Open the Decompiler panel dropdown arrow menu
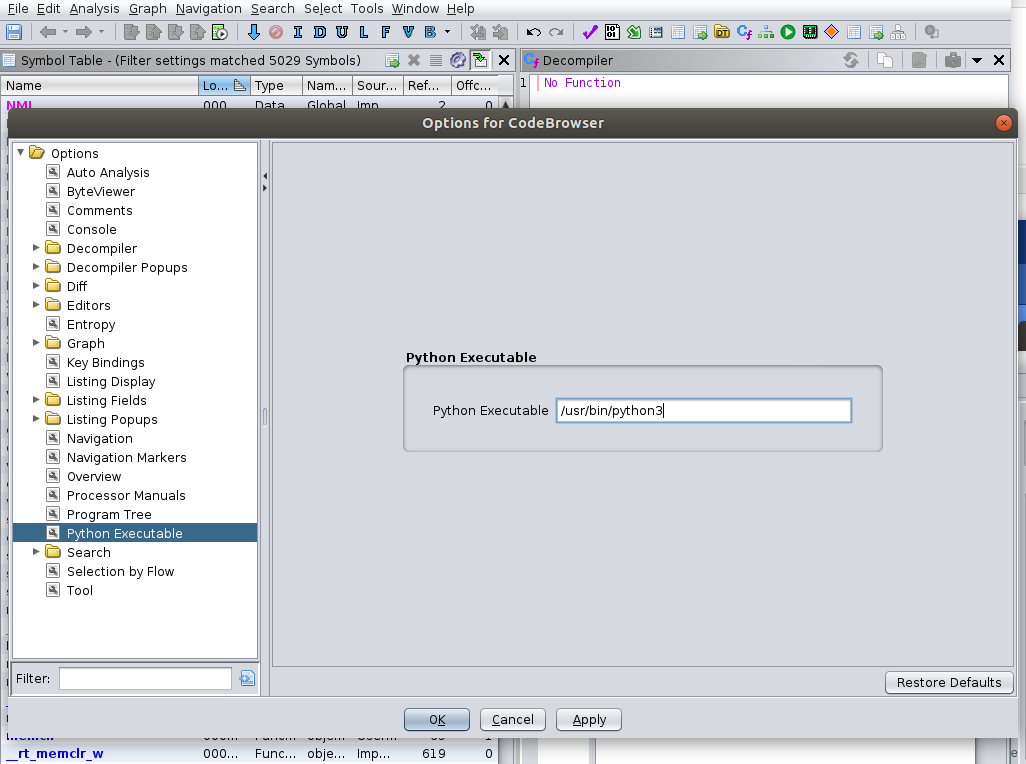Screen dimensions: 1026x764 (x=977, y=60)
